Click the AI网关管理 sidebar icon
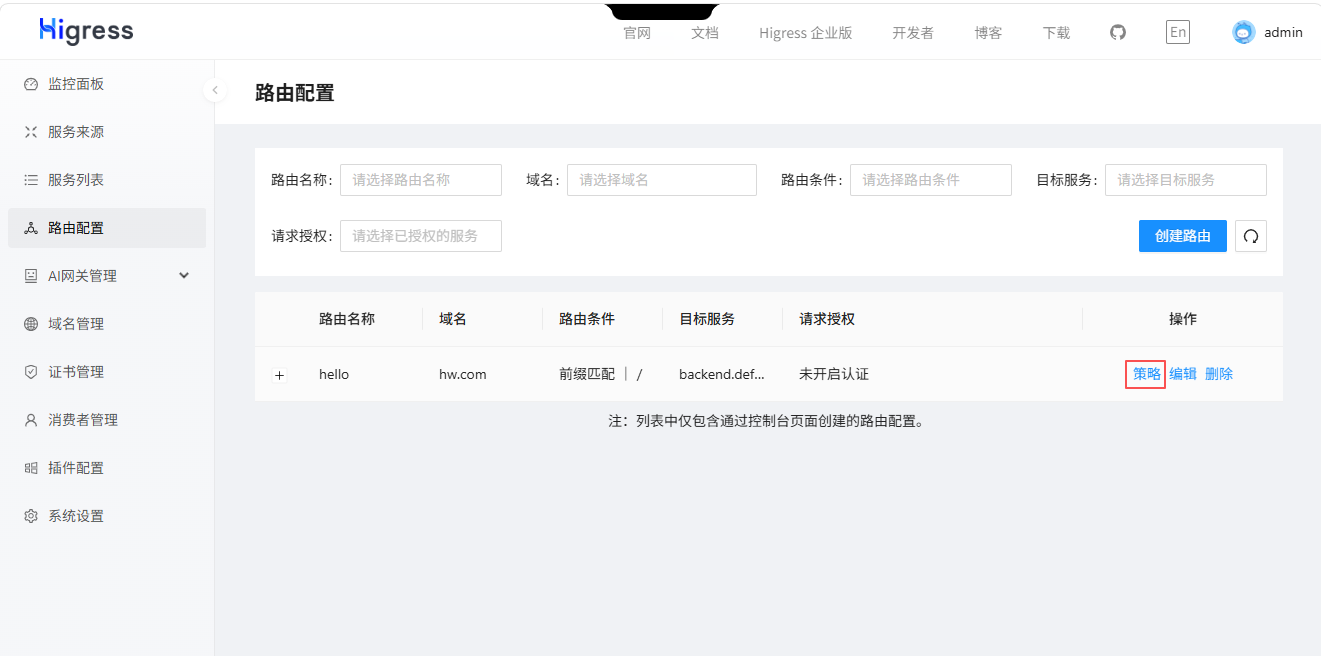1321x656 pixels. (x=31, y=276)
